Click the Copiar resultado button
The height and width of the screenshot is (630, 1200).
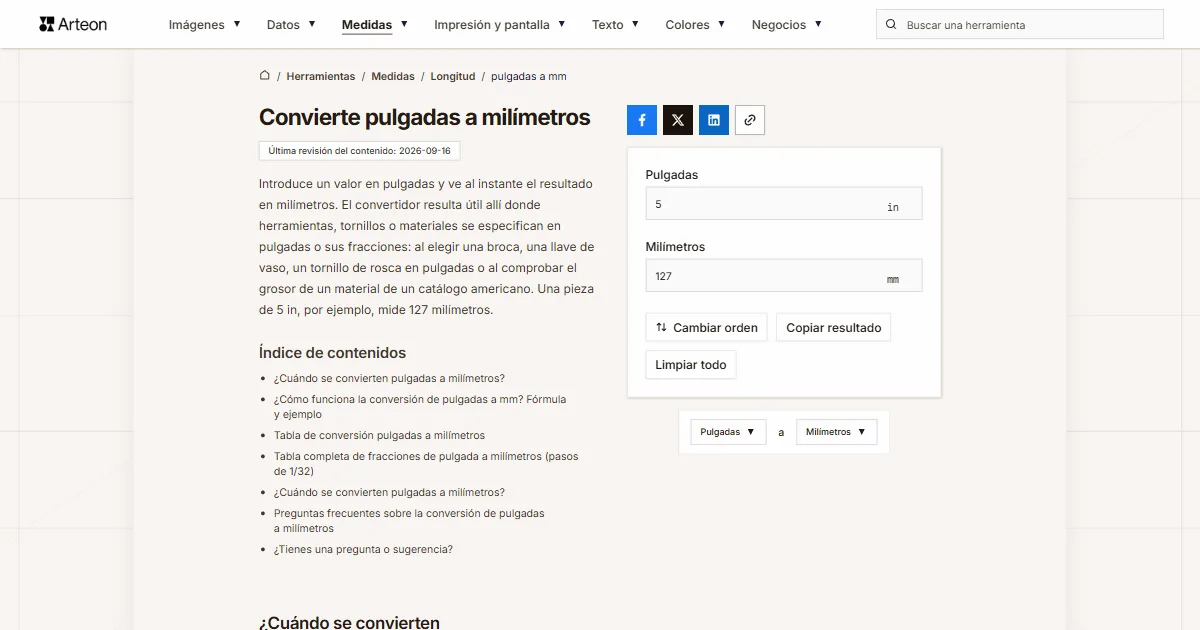[x=834, y=327]
